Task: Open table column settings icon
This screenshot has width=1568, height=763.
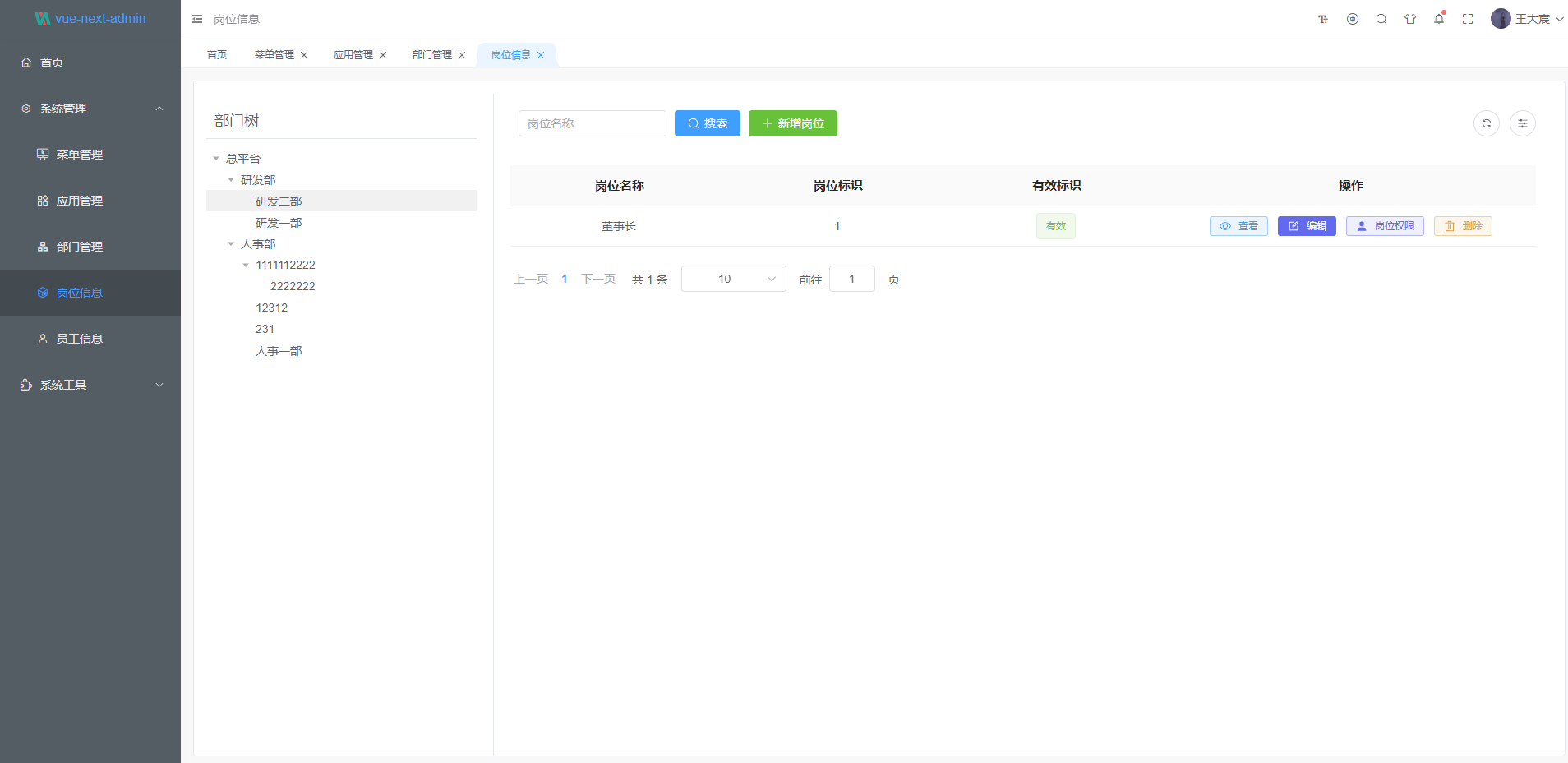Action: tap(1523, 123)
